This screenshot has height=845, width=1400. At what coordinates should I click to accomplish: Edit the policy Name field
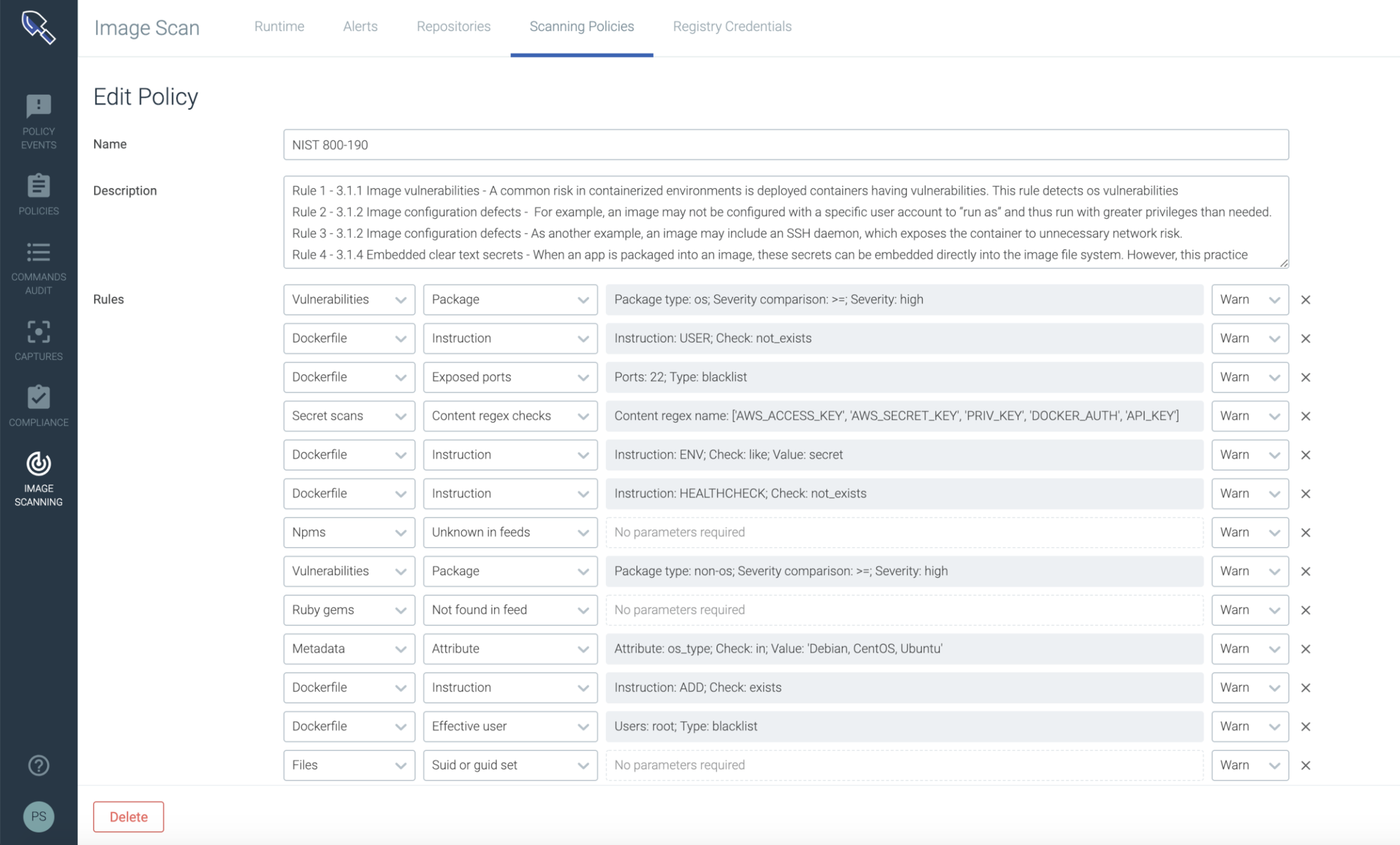[786, 145]
